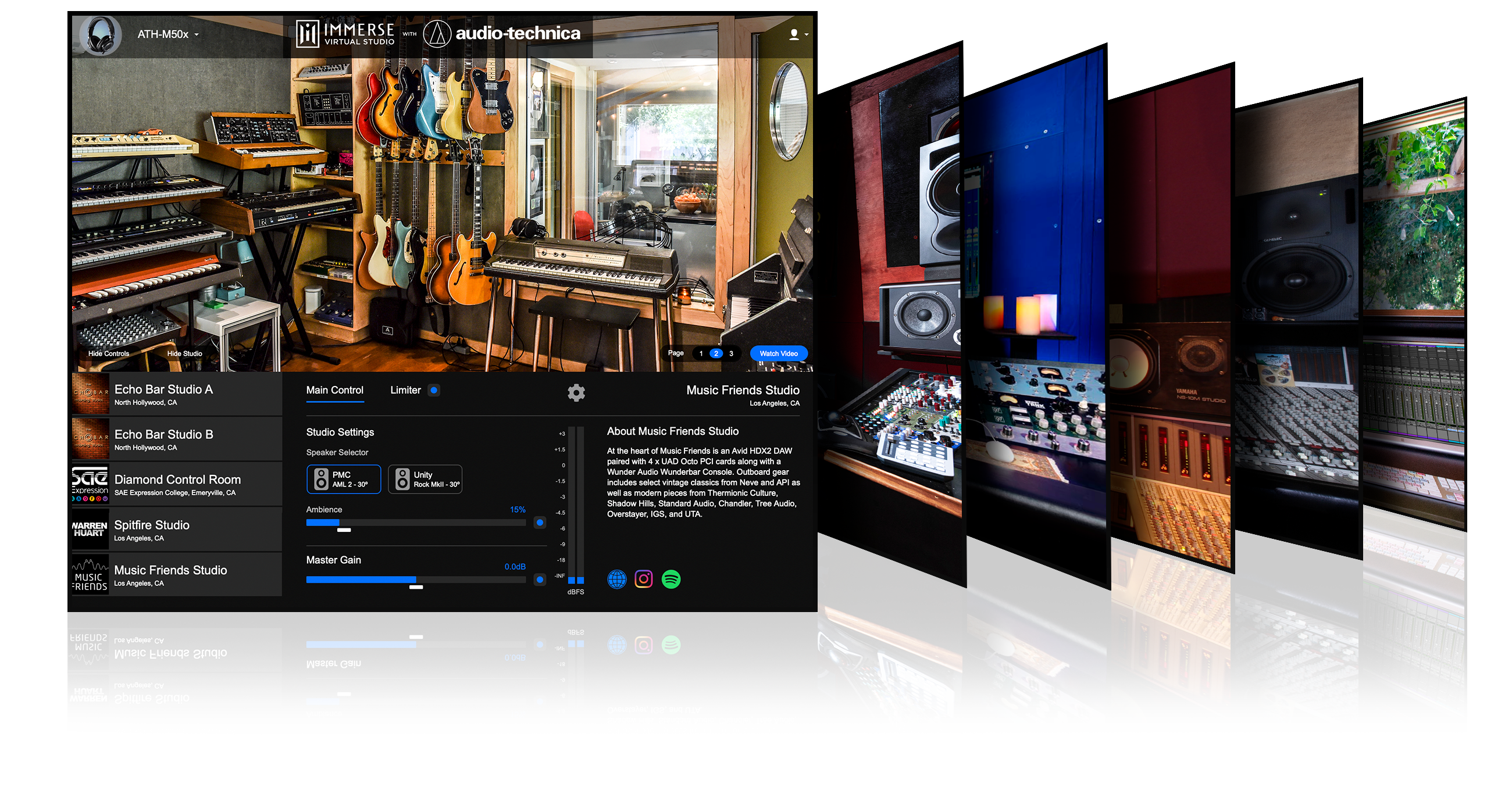Screen dimensions: 1512x794
Task: Open the Music Friends Spotify icon
Action: [671, 580]
